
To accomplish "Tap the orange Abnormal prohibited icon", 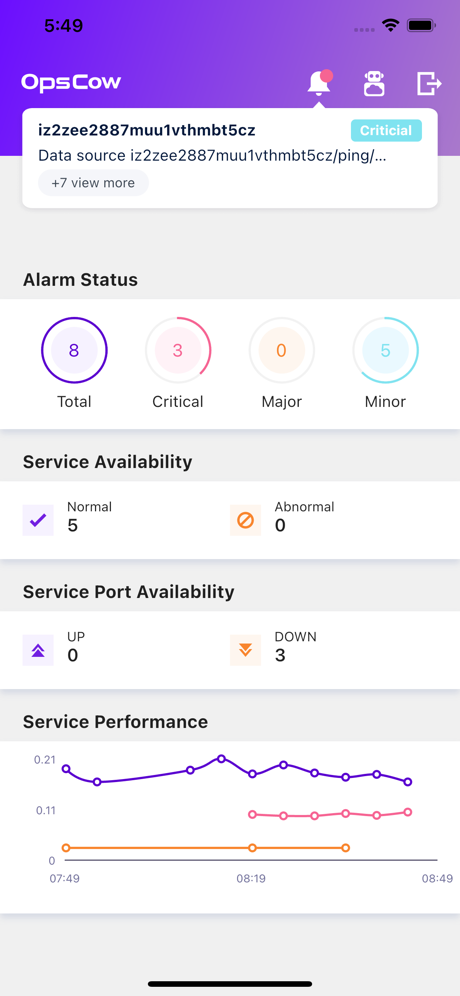I will pyautogui.click(x=245, y=520).
